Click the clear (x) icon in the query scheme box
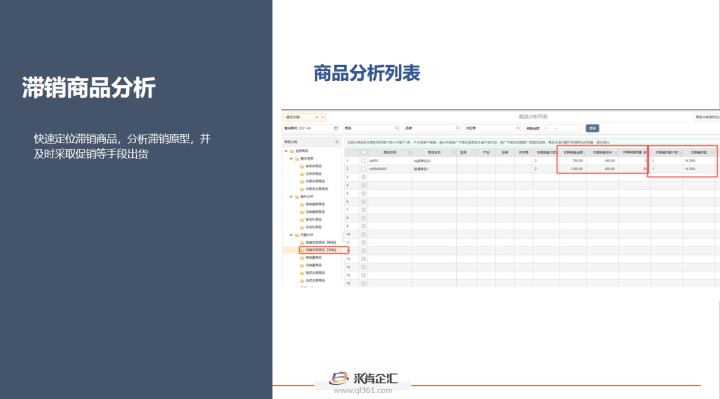The image size is (720, 399). [316, 117]
